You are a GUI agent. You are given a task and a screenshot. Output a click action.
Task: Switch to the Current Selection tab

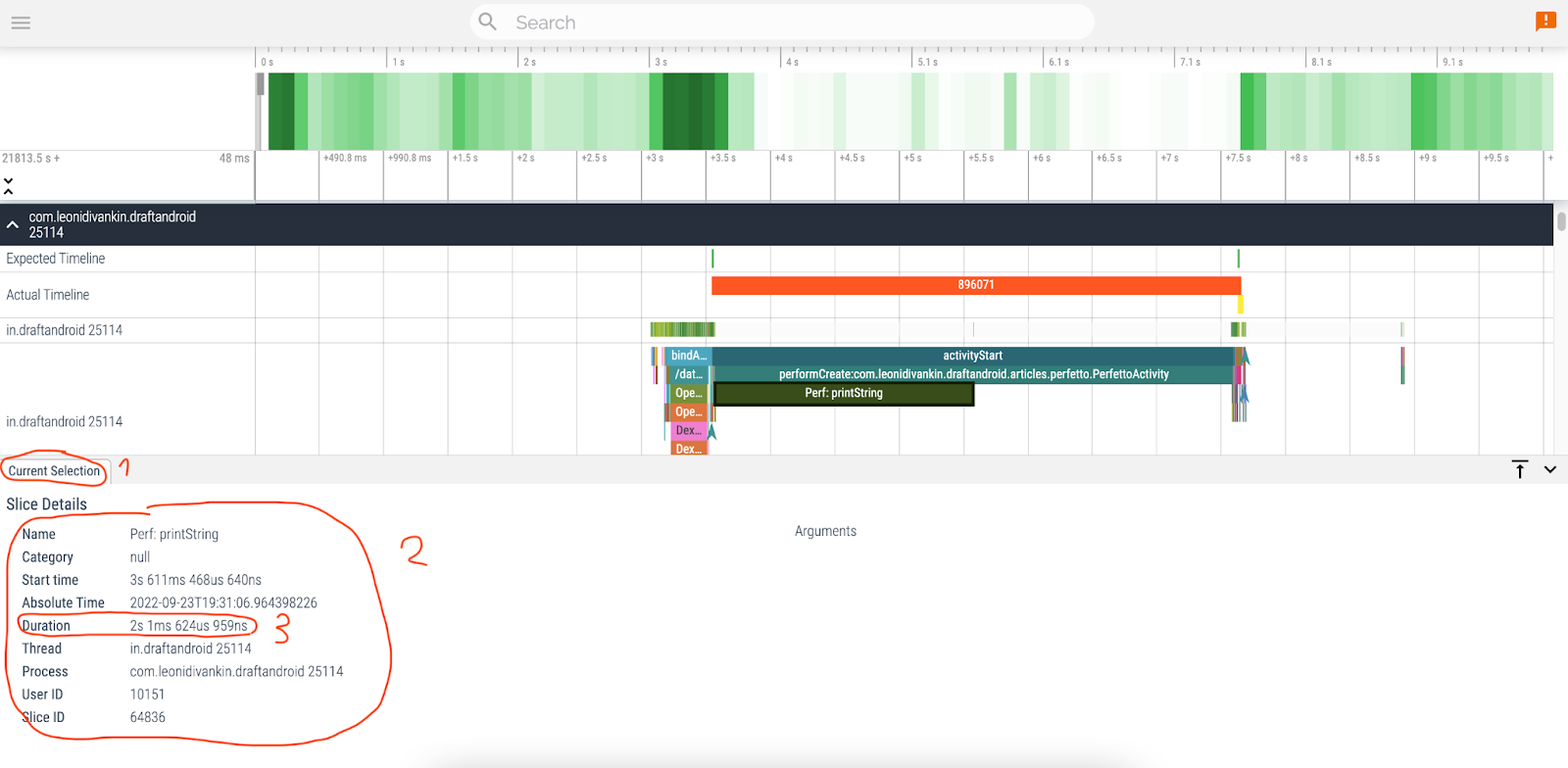tap(55, 471)
